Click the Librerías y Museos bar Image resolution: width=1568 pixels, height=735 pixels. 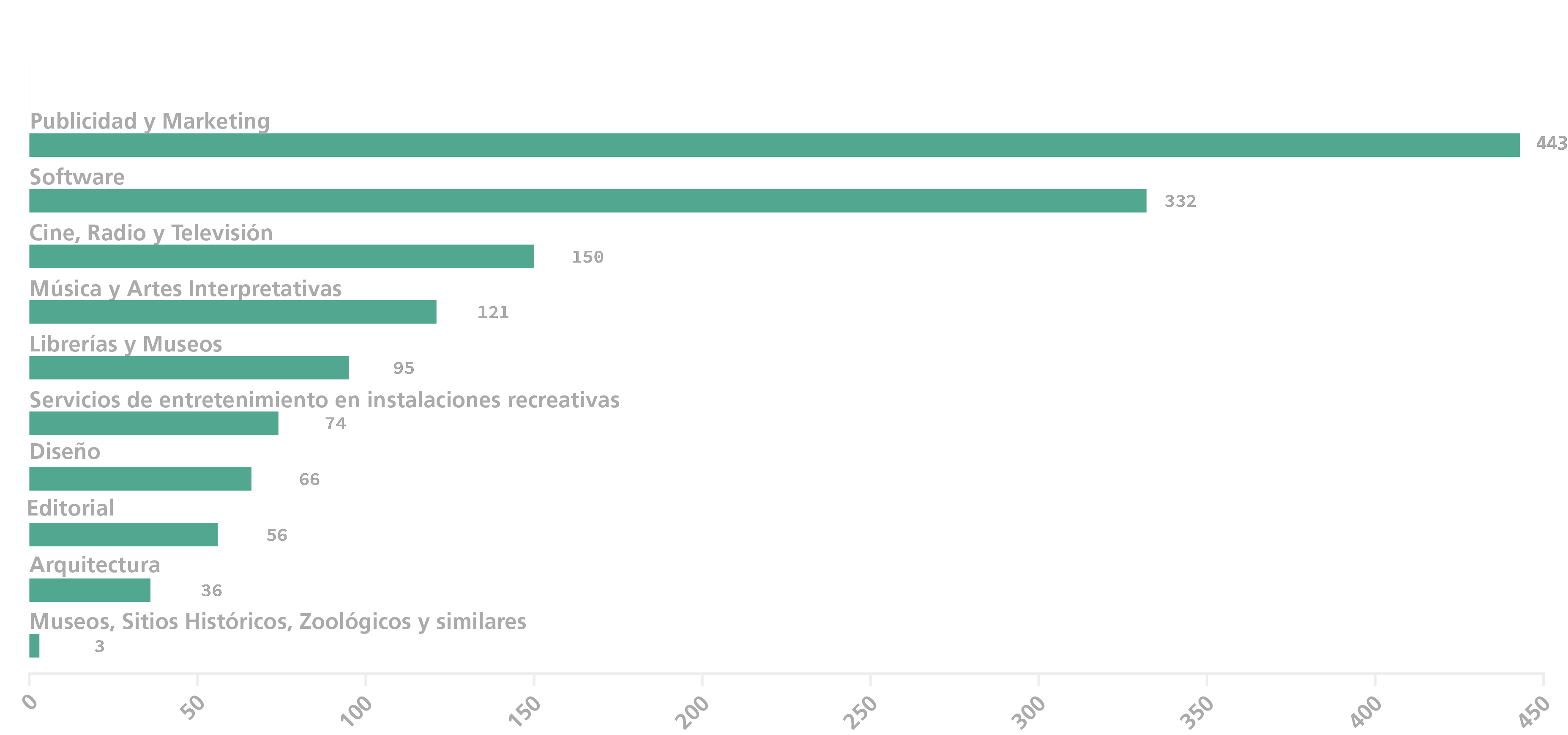[x=188, y=368]
